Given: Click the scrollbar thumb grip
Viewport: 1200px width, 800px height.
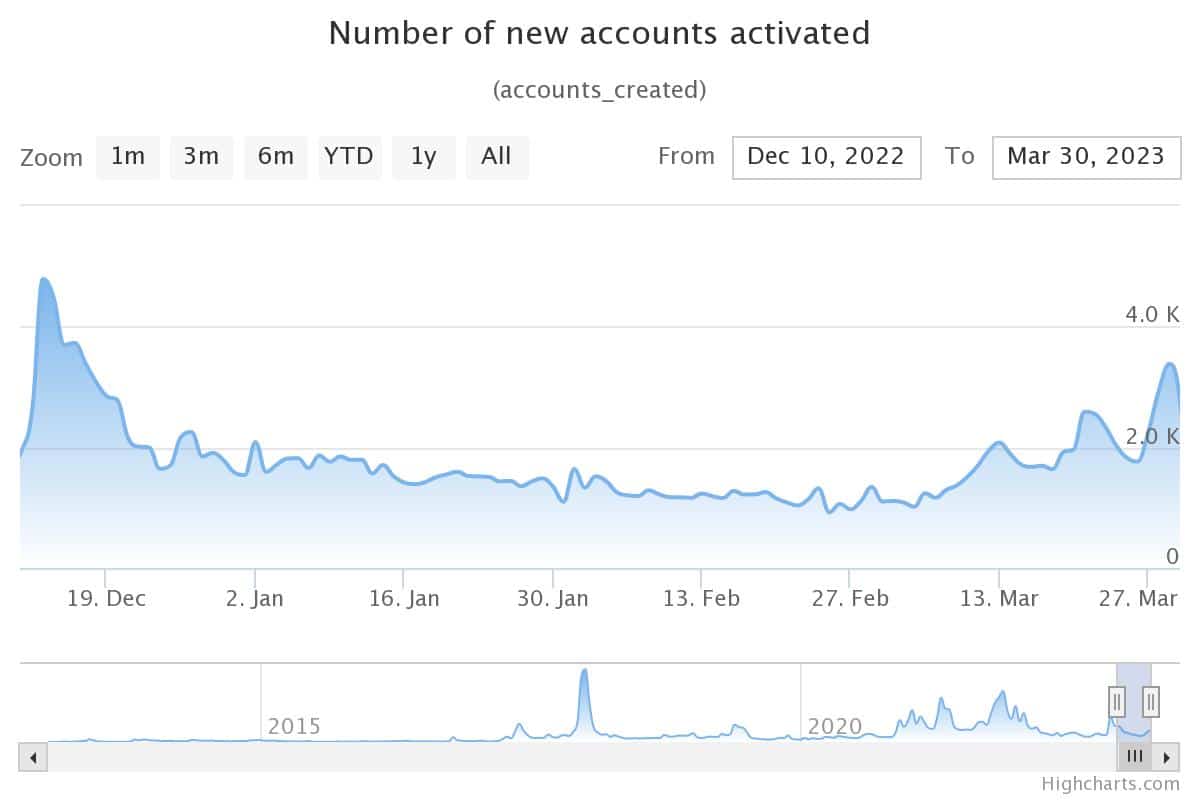Looking at the screenshot, I should [1134, 757].
